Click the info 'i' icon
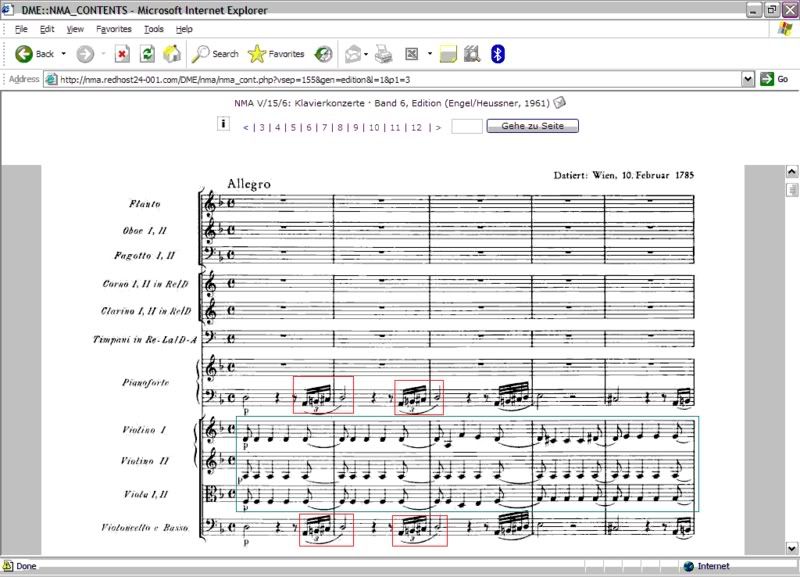 pyautogui.click(x=223, y=124)
